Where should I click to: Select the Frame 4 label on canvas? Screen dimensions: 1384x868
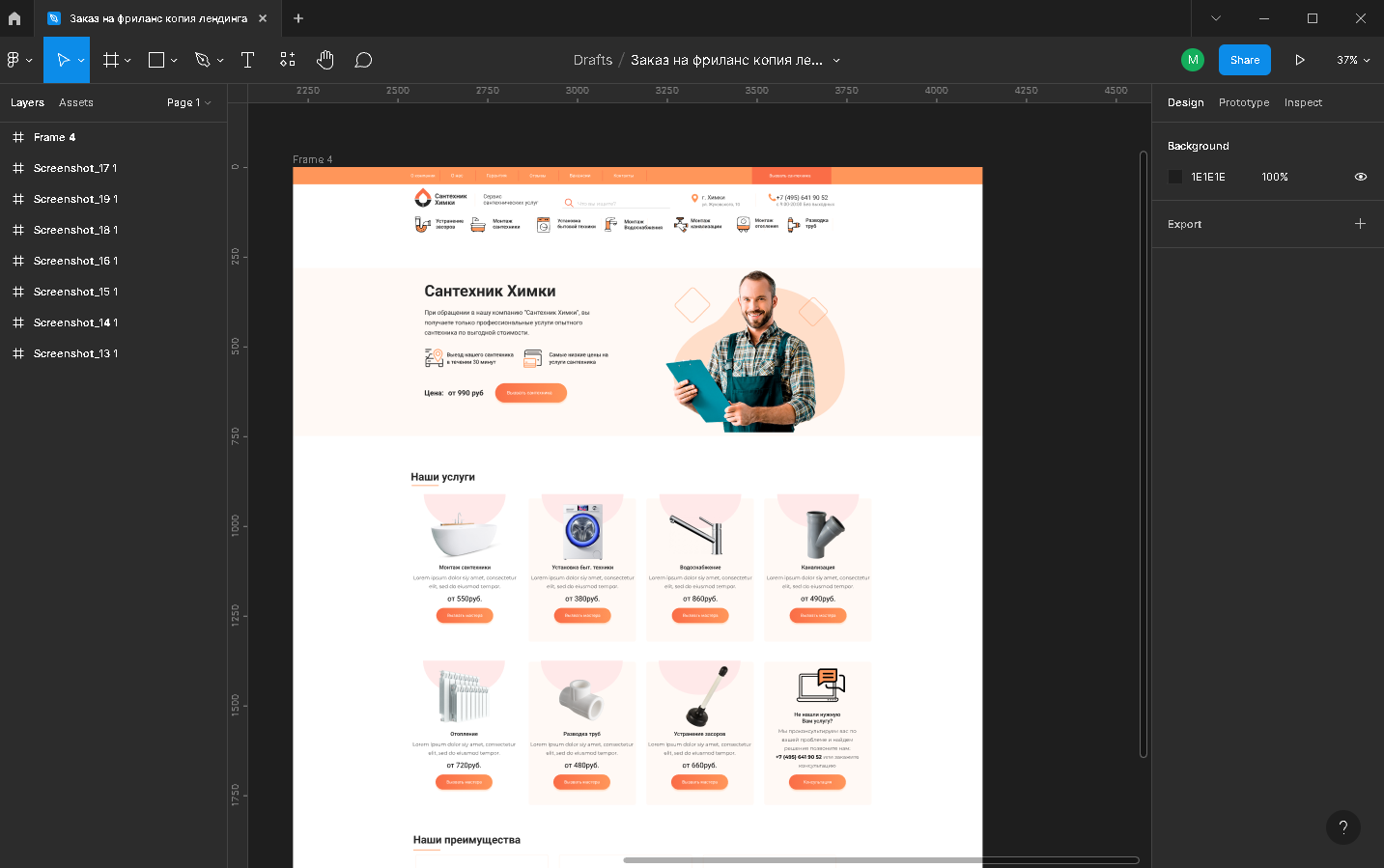coord(313,159)
